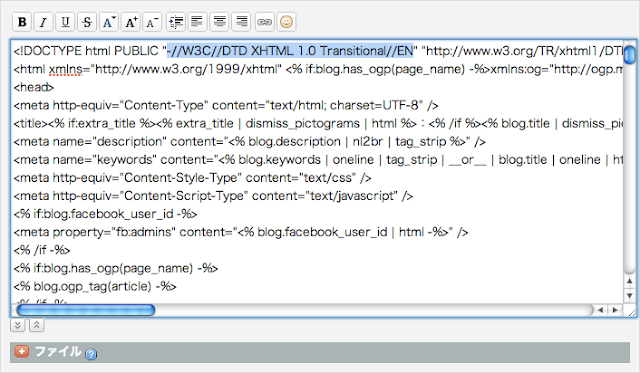Align text right

click(241, 22)
